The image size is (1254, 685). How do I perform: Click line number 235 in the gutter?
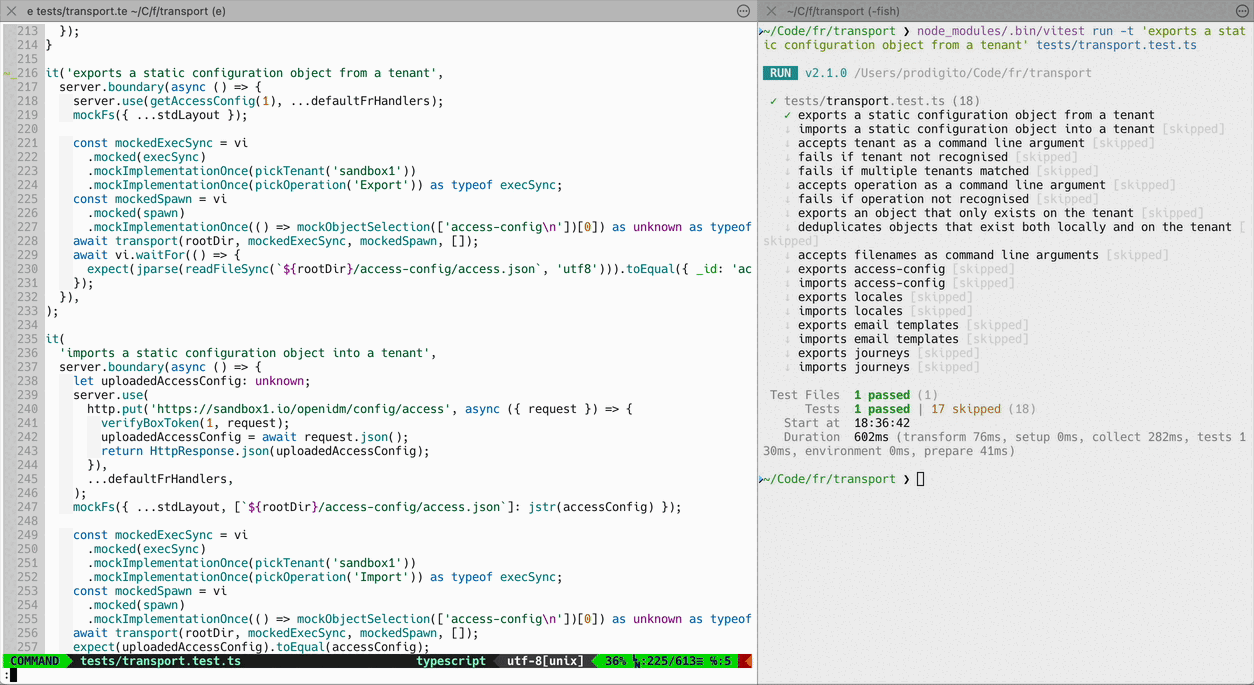pos(27,339)
